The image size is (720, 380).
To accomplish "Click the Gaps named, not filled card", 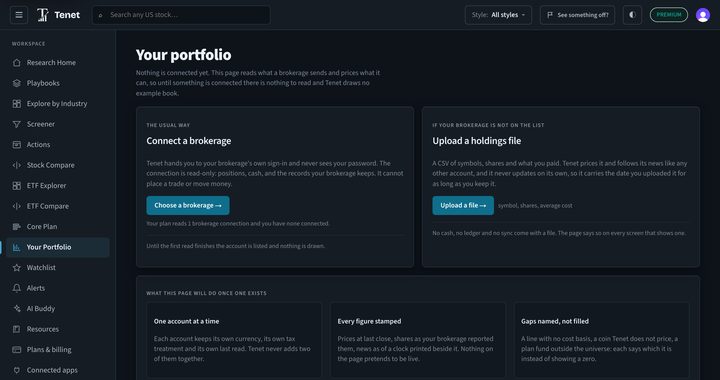I will 602,340.
